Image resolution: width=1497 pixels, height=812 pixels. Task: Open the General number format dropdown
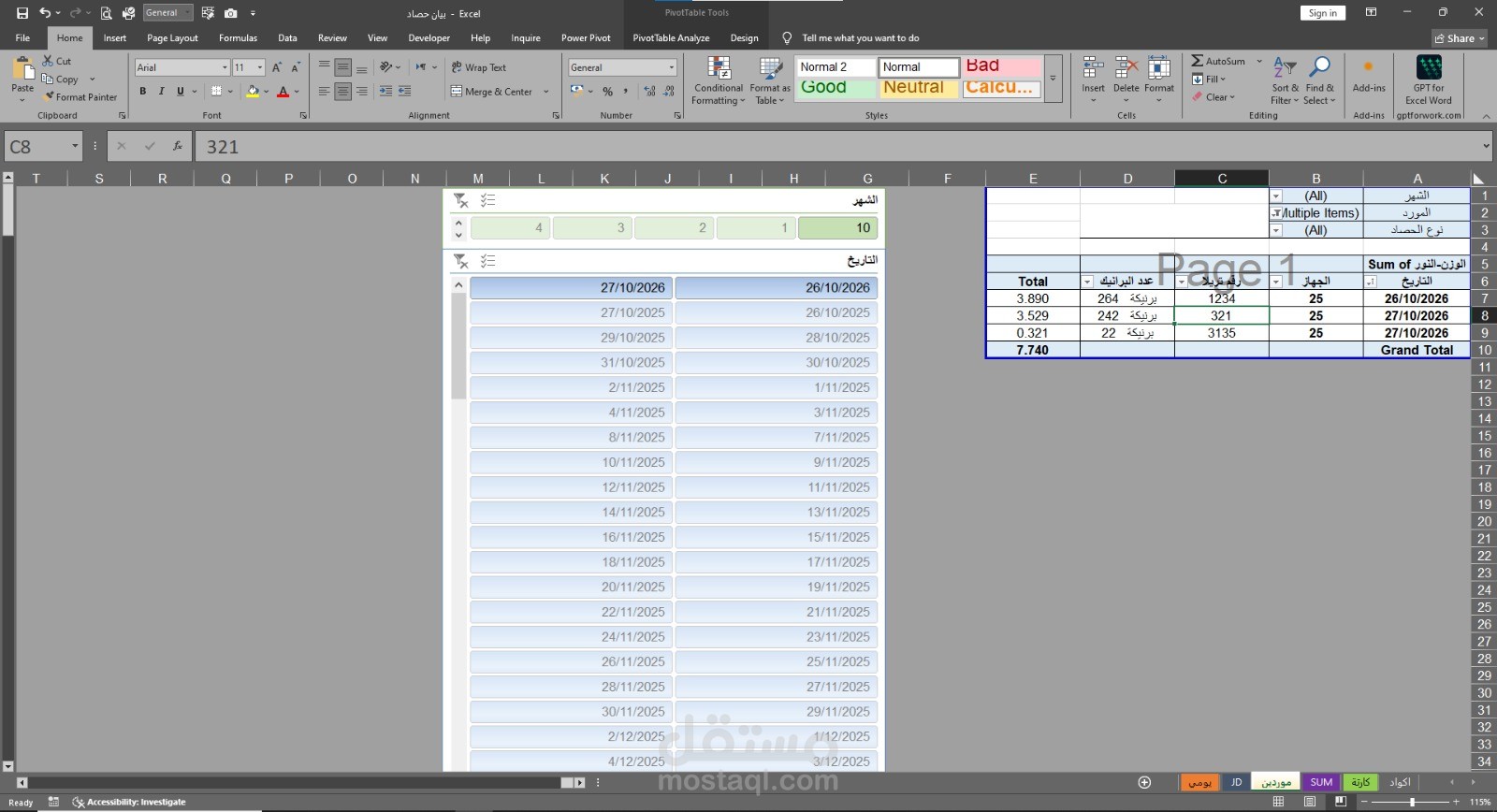[671, 67]
